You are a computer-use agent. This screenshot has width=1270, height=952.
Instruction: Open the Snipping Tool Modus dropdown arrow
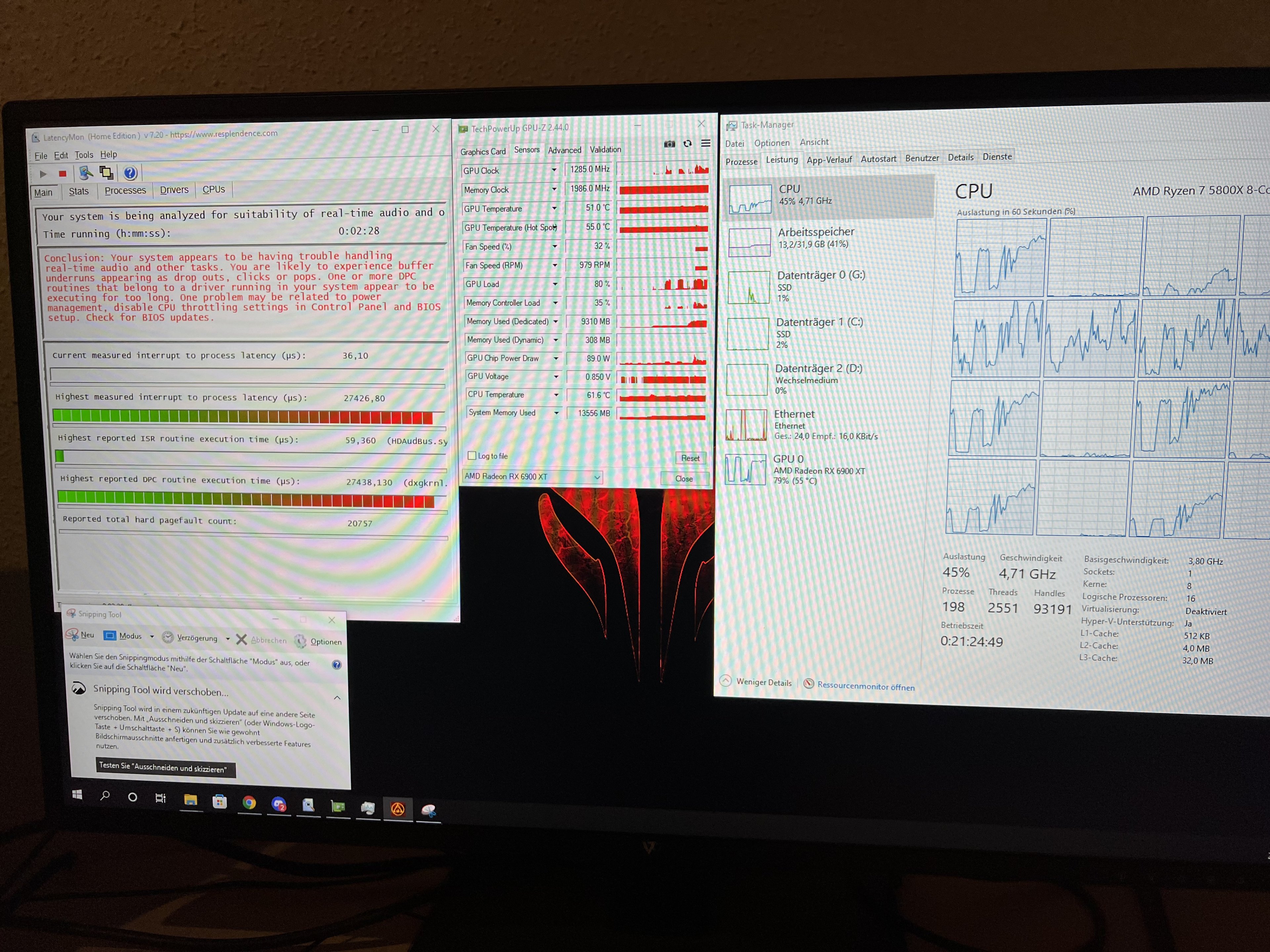[x=151, y=636]
